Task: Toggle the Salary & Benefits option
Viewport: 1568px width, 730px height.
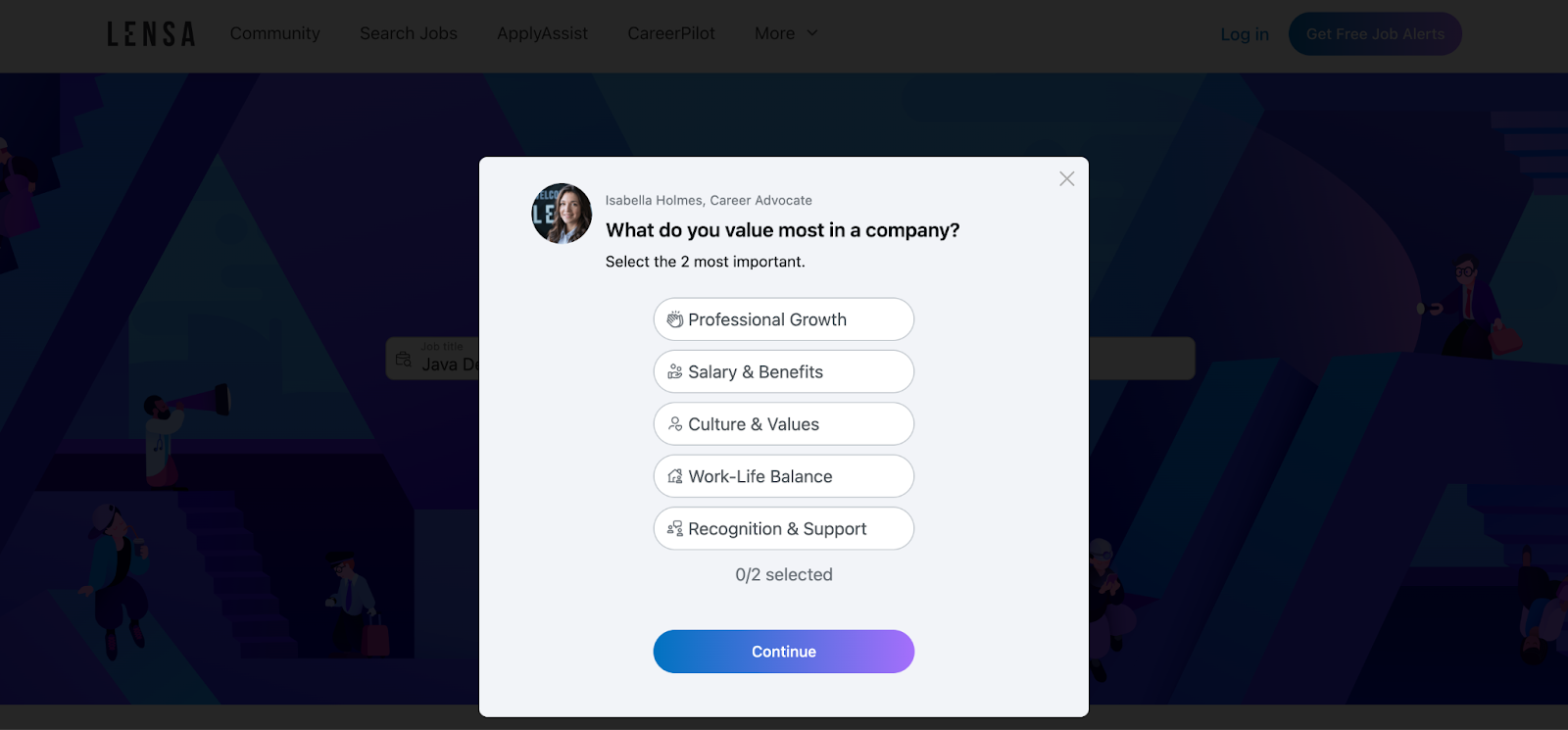Action: (783, 372)
